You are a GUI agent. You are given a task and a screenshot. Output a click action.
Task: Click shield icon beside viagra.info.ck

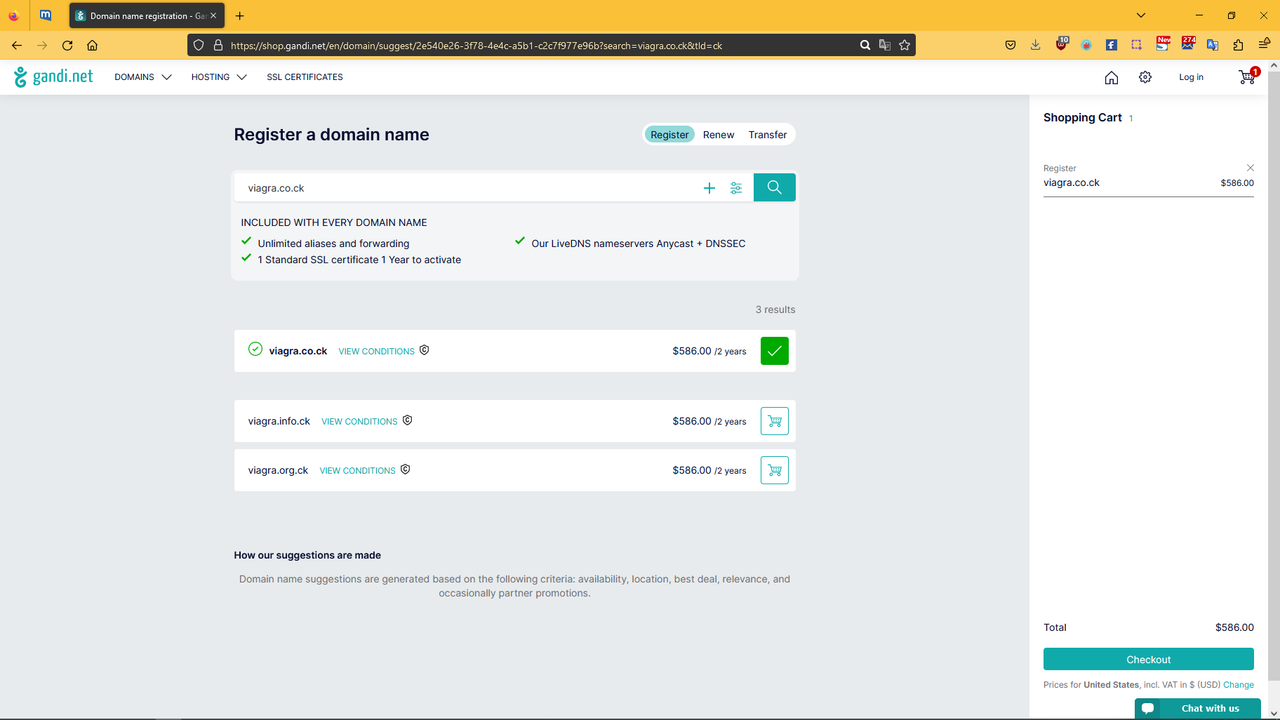[407, 420]
